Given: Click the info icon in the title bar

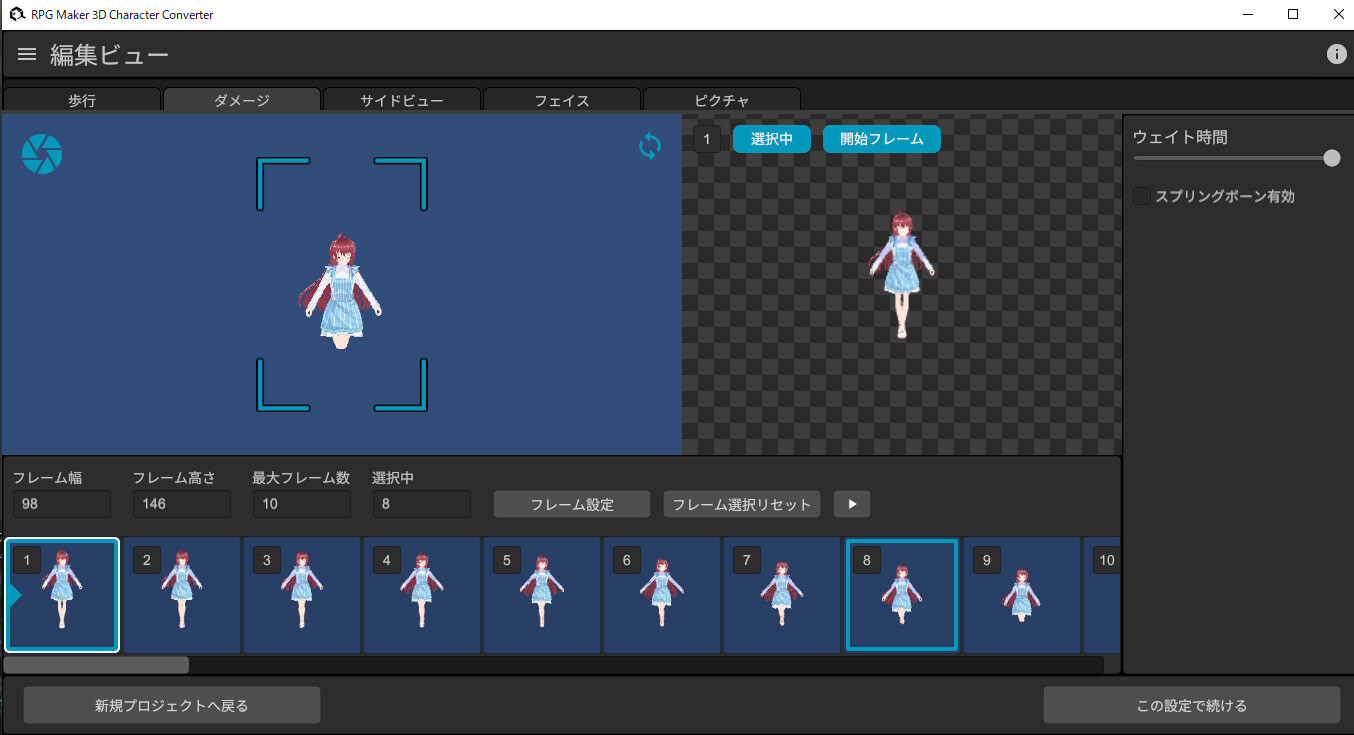Looking at the screenshot, I should [x=1336, y=54].
